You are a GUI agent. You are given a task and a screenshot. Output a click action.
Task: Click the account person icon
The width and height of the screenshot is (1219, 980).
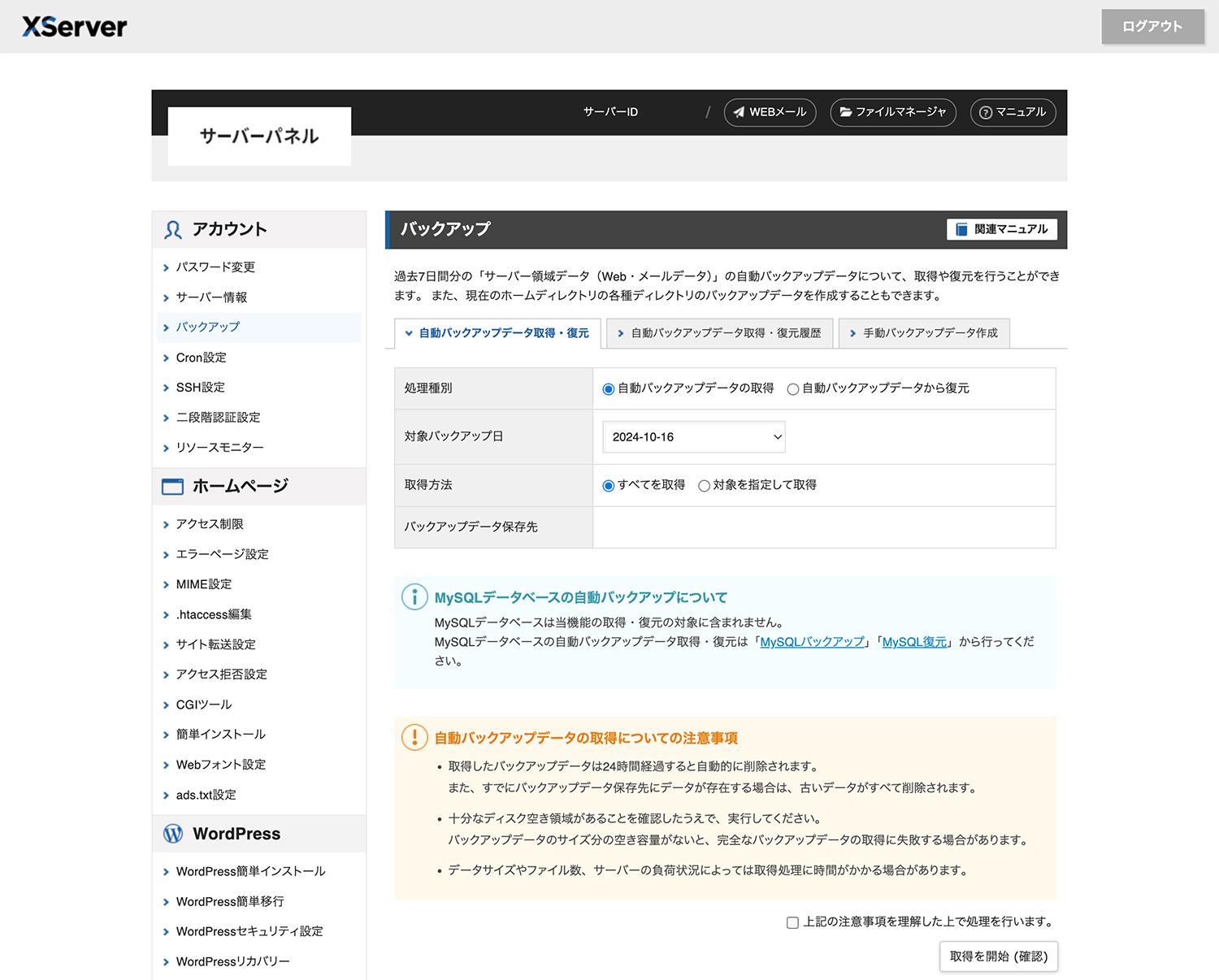173,230
